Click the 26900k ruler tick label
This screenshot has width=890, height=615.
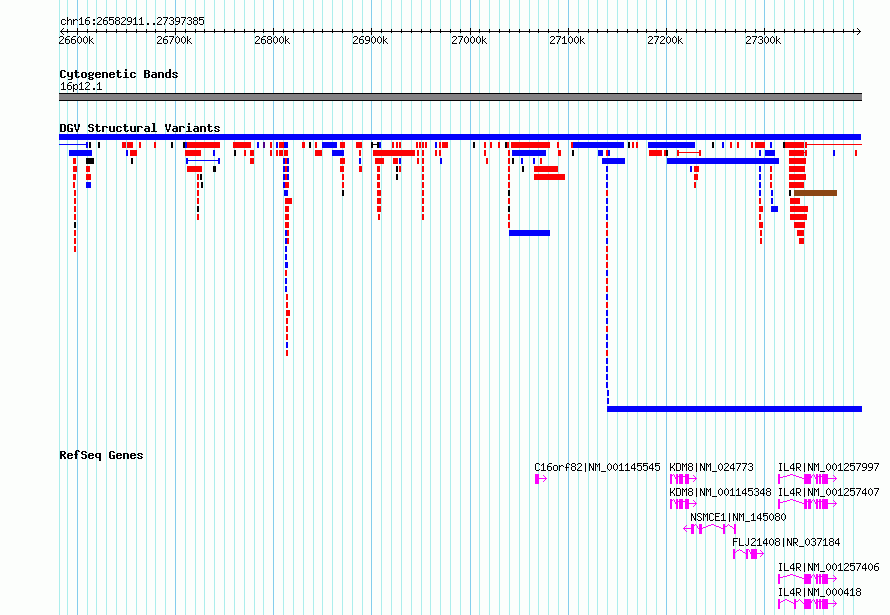[x=370, y=40]
